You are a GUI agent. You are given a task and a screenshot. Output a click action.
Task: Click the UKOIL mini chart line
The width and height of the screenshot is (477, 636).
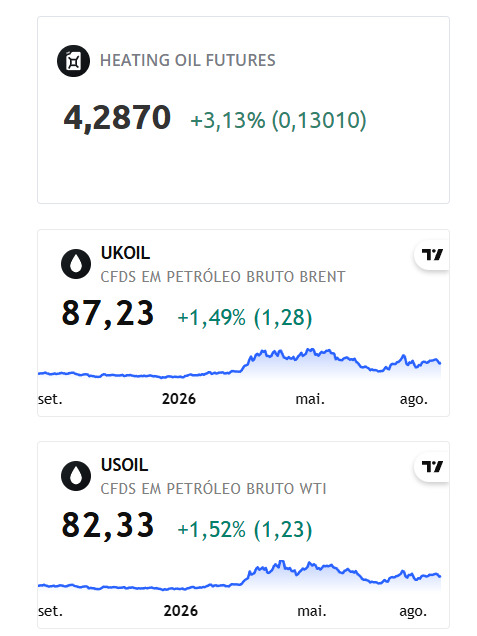click(239, 364)
